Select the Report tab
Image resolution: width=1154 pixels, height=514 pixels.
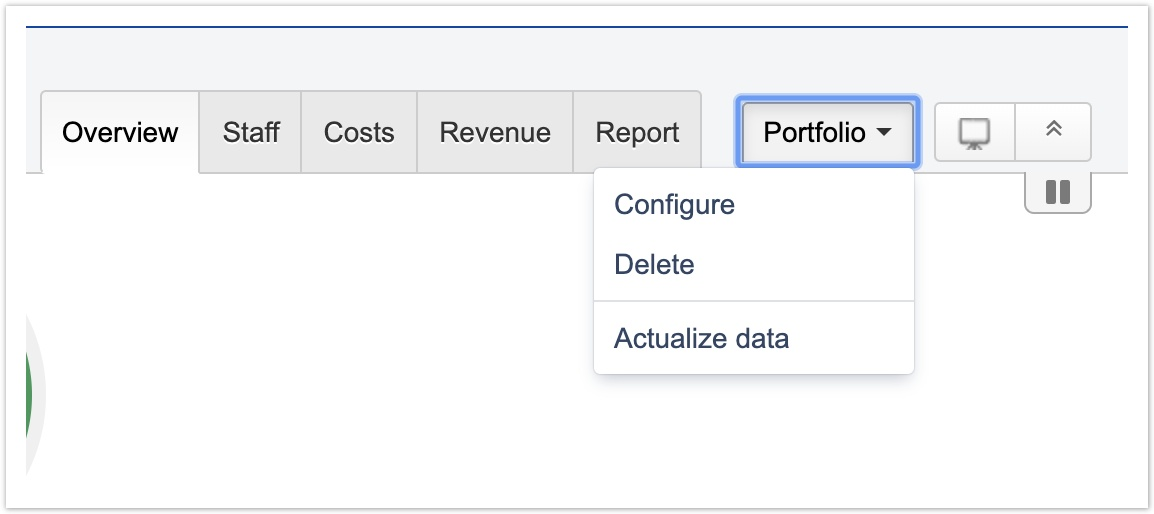point(637,133)
